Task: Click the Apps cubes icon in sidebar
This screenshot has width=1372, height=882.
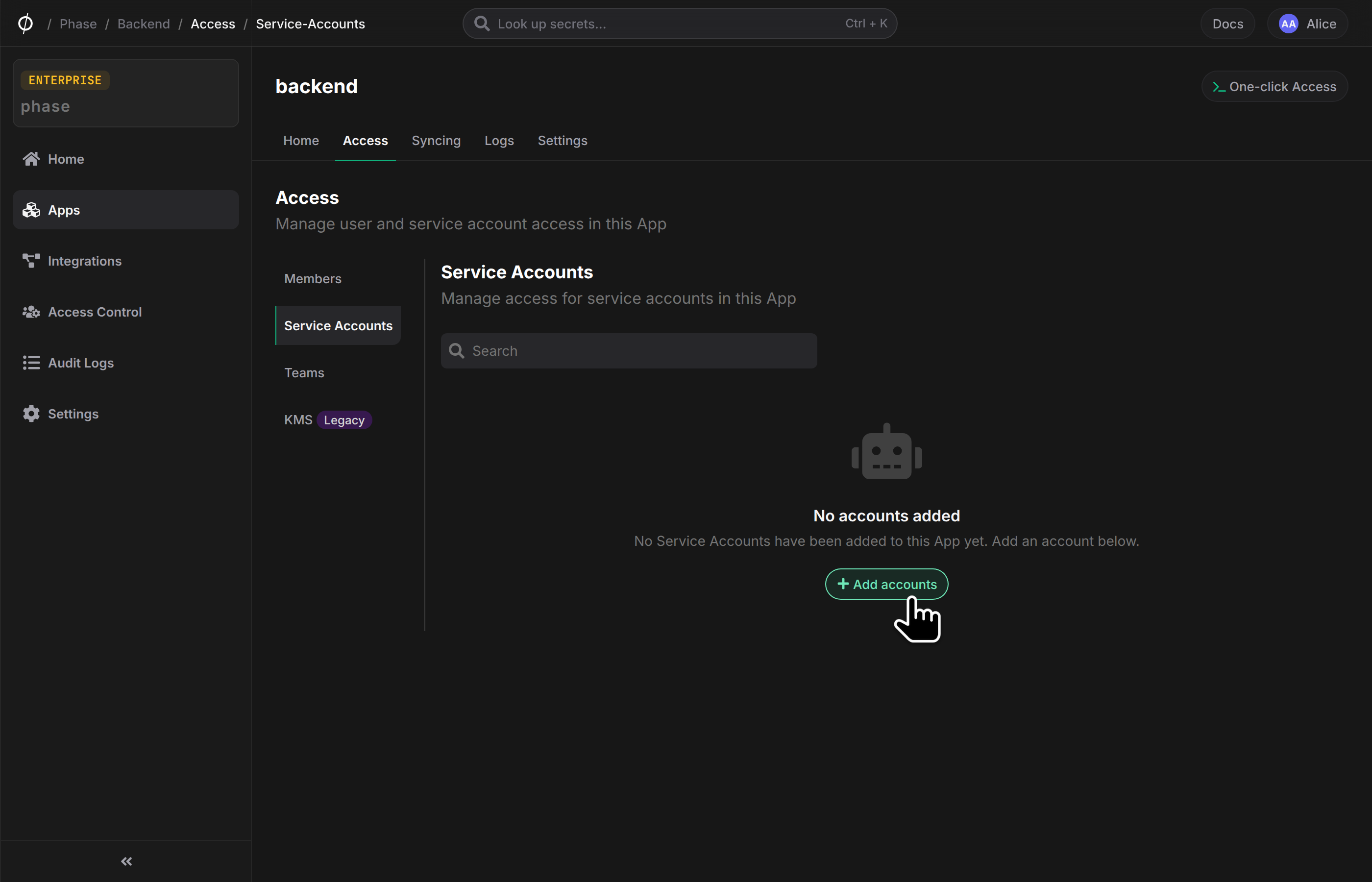Action: click(x=31, y=210)
